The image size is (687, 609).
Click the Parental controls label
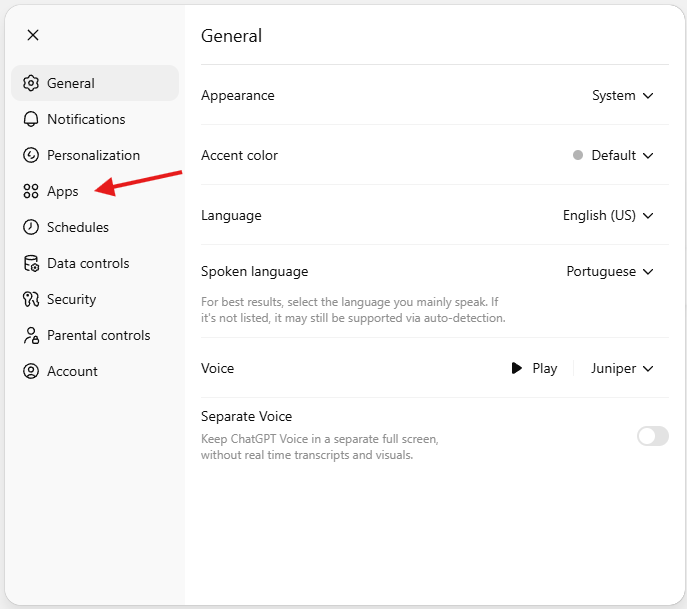tap(99, 335)
